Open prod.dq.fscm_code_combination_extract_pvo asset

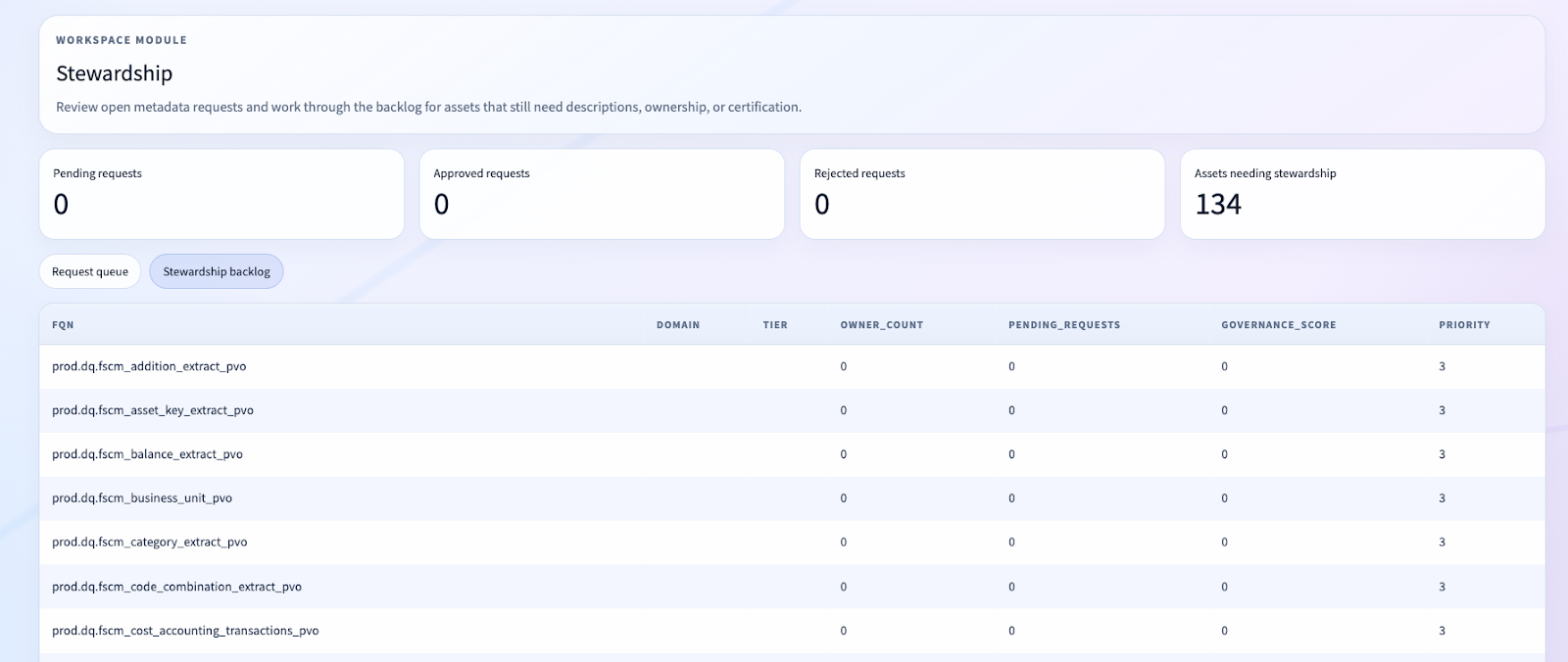coord(176,587)
